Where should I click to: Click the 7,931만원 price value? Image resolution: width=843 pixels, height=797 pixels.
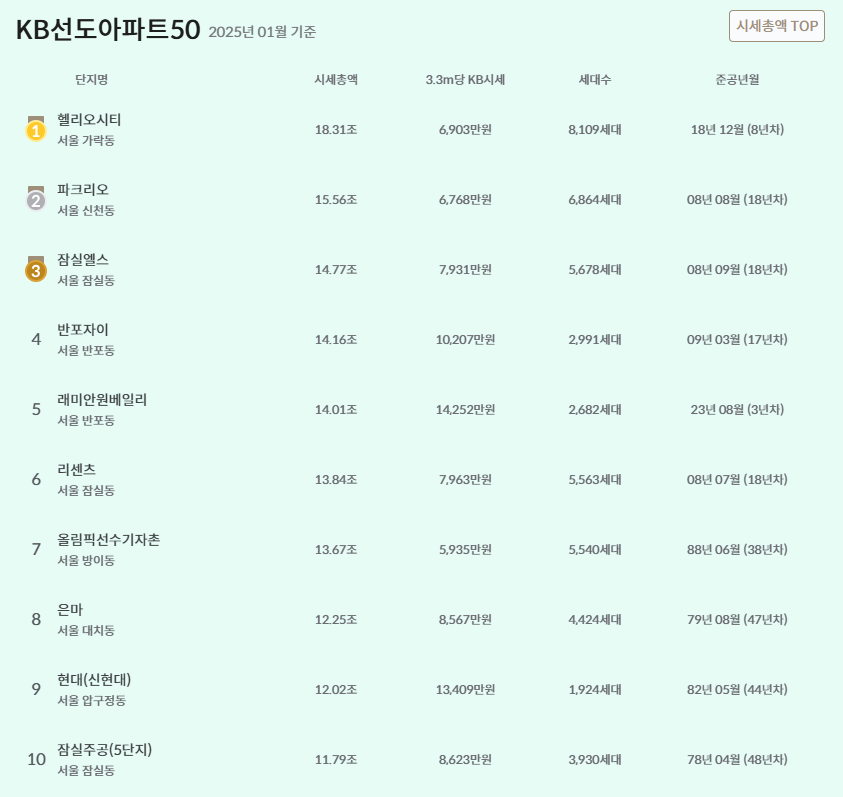[x=465, y=269]
